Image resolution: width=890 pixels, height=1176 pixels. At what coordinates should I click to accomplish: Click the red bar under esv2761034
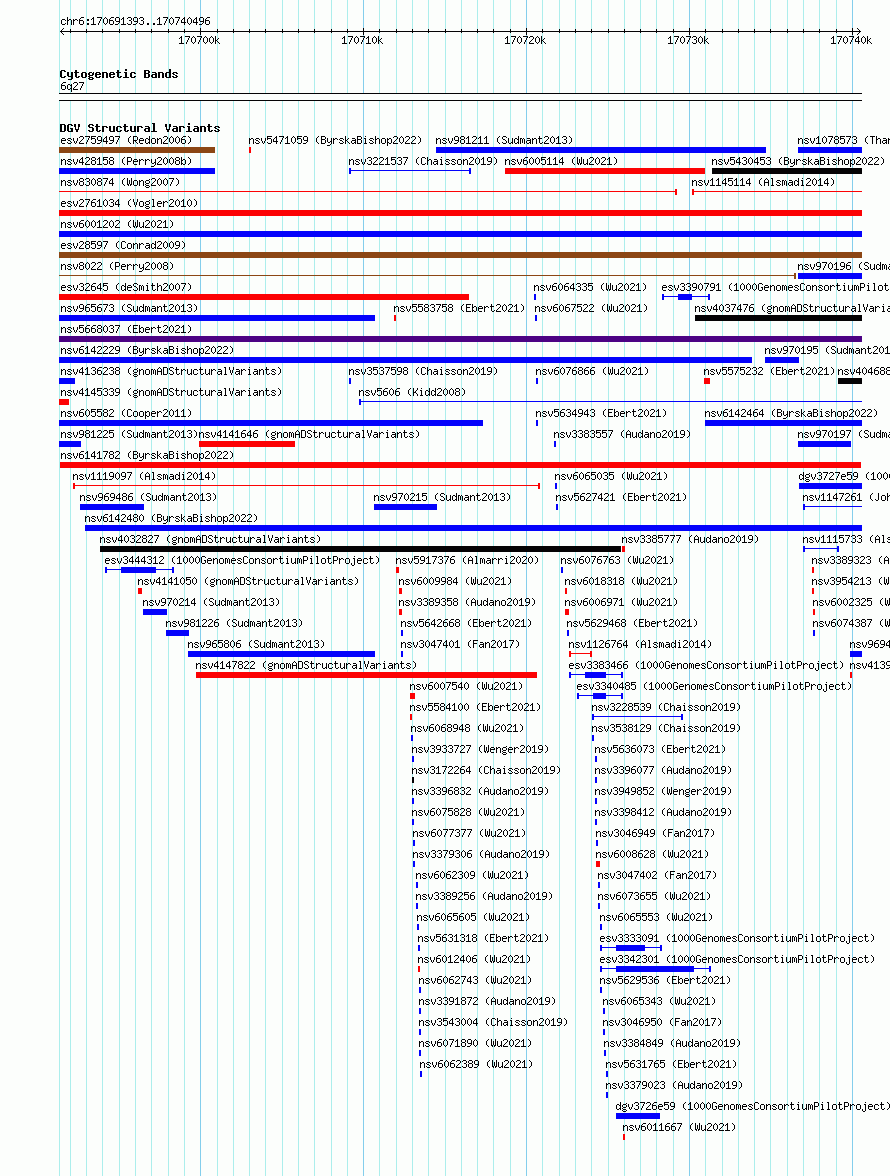[x=460, y=213]
